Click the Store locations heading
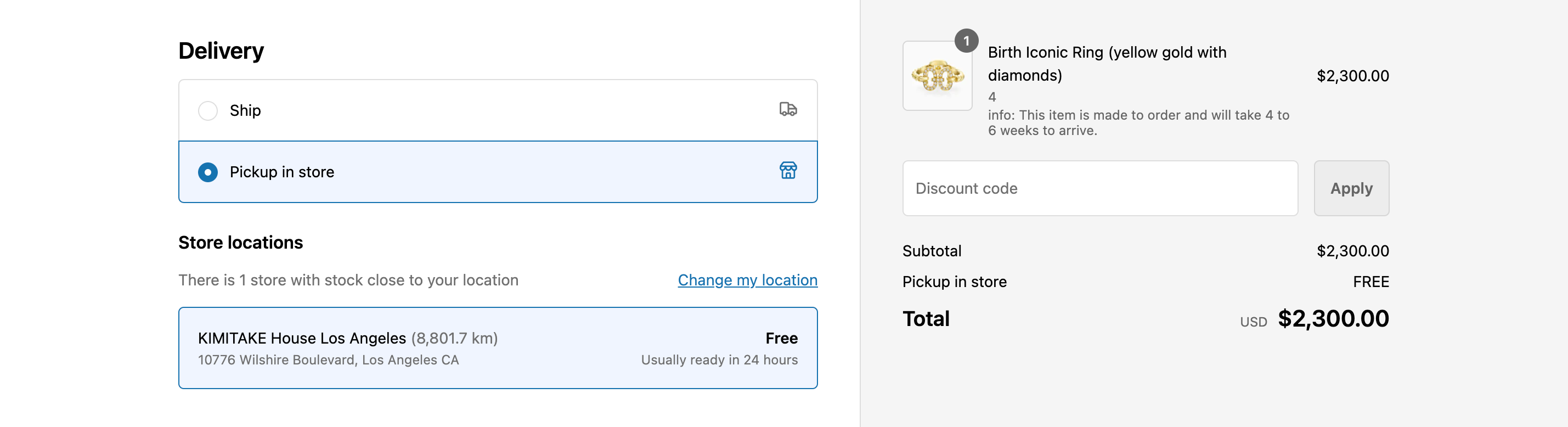The image size is (1568, 427). pyautogui.click(x=240, y=243)
